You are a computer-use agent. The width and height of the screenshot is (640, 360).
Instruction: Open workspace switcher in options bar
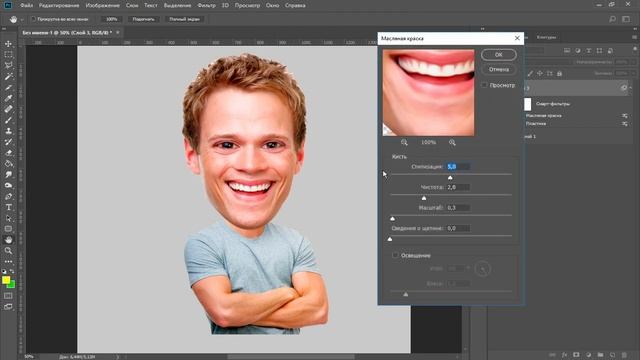pyautogui.click(x=626, y=19)
